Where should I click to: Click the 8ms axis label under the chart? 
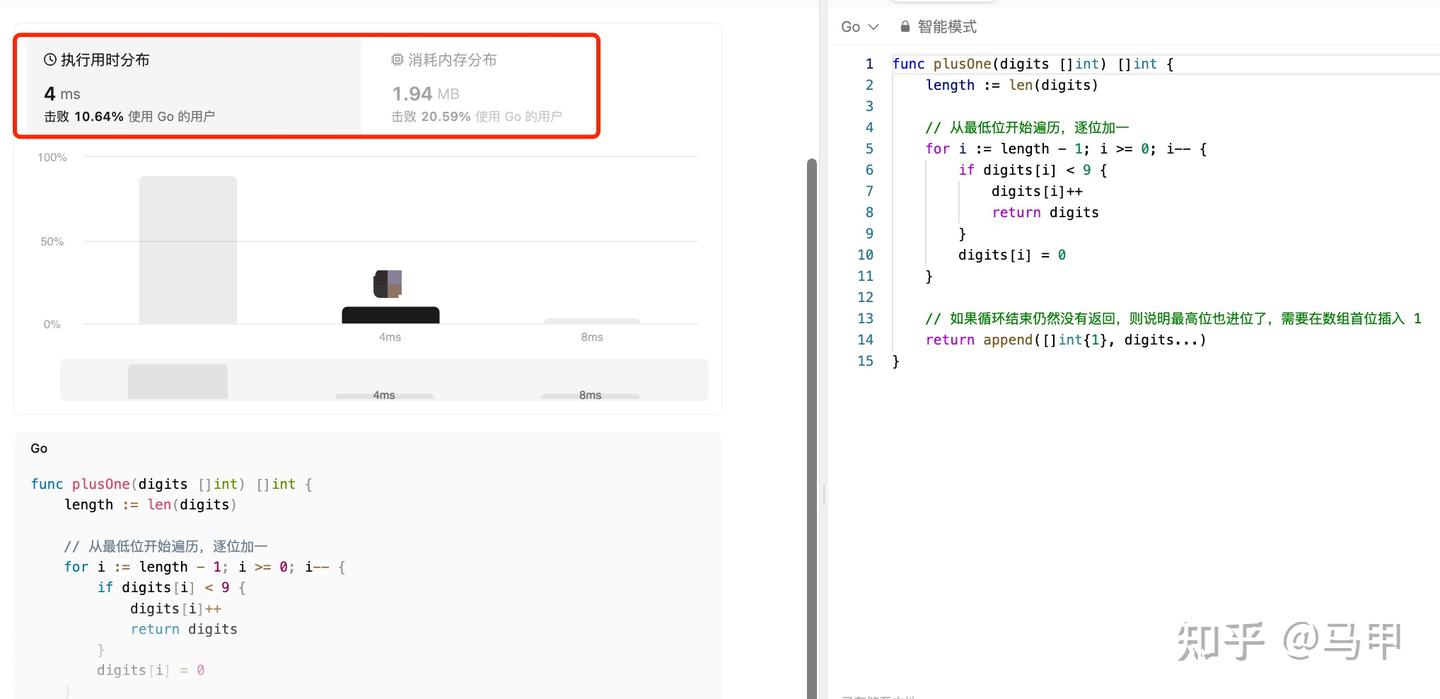pos(592,337)
